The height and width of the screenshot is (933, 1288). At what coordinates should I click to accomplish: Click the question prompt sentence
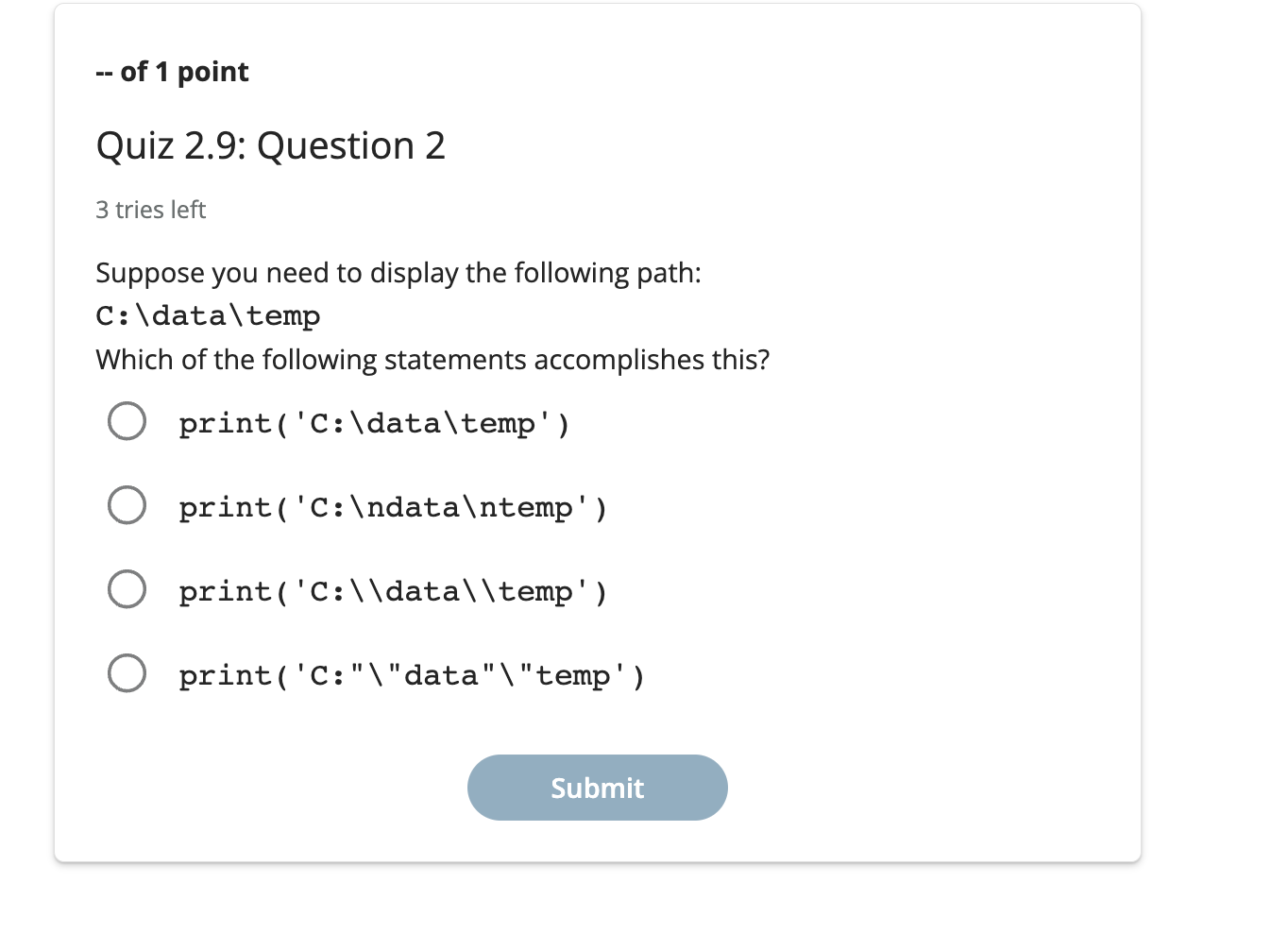click(398, 273)
